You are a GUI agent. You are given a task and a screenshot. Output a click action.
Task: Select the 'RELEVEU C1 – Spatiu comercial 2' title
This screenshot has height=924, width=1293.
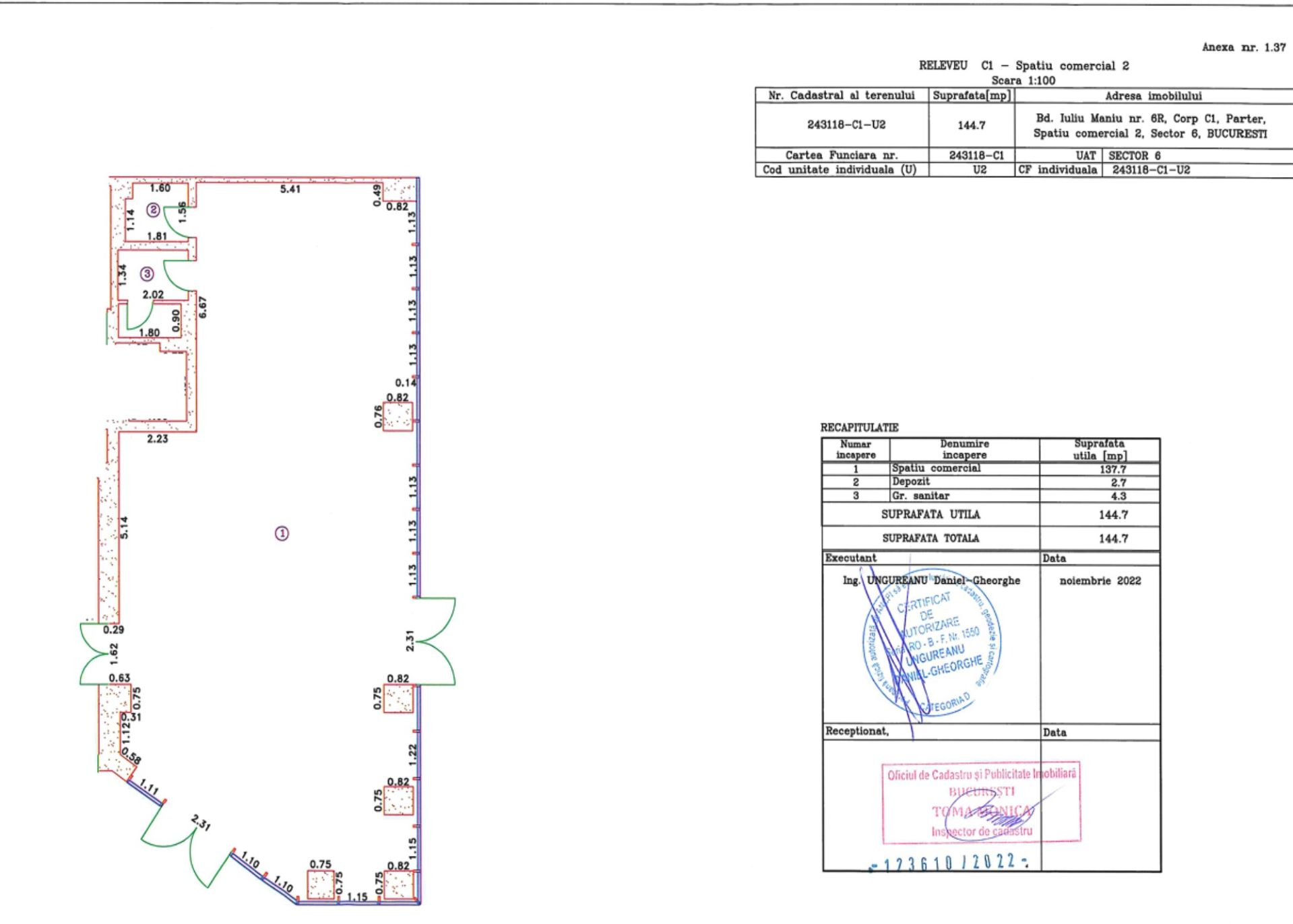[x=1023, y=66]
